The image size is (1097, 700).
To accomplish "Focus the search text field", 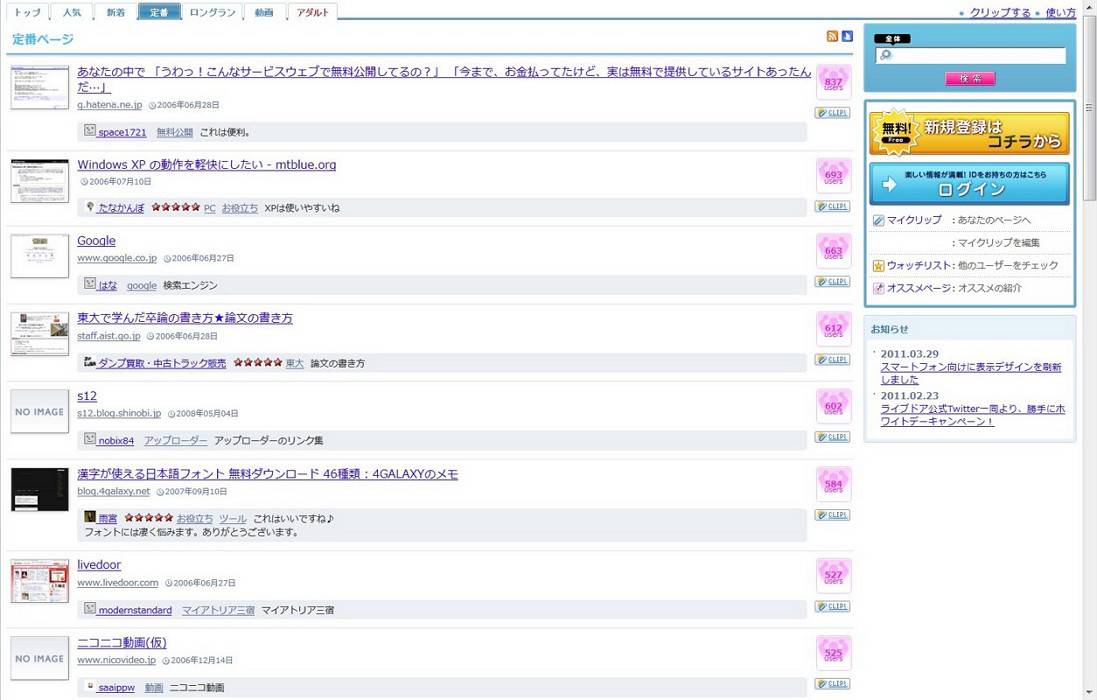I will click(970, 55).
